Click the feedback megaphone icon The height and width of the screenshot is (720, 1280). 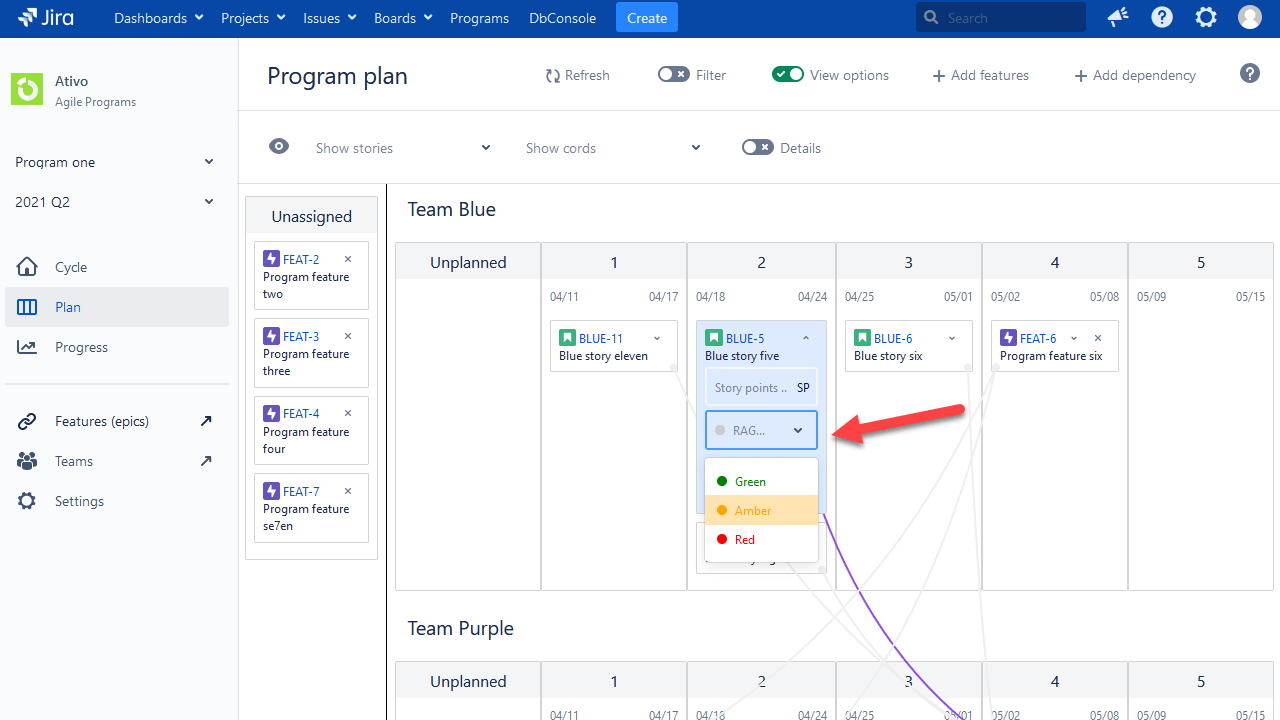tap(1117, 17)
